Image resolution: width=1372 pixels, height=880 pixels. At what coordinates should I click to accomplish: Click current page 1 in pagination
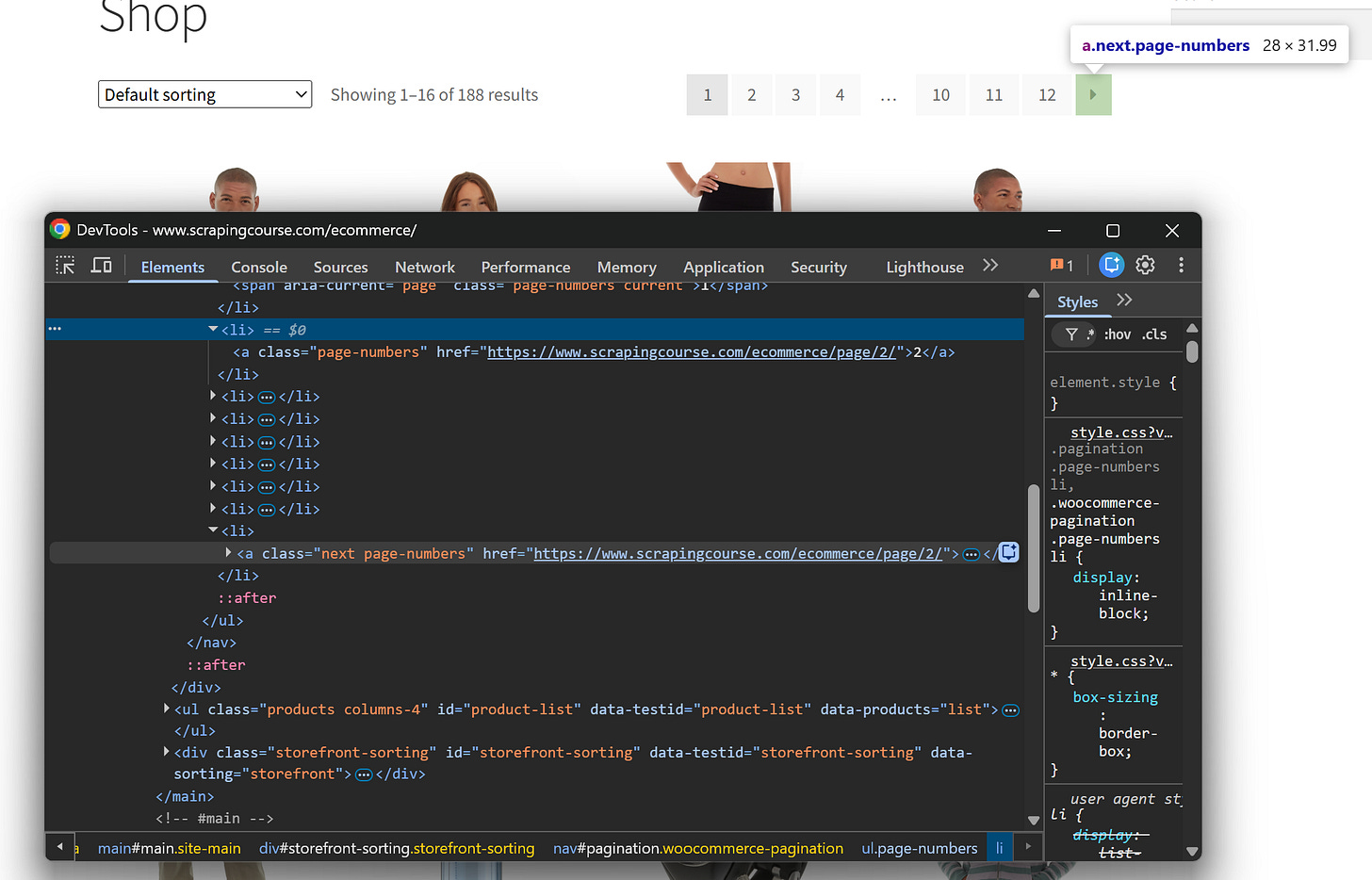[x=708, y=94]
